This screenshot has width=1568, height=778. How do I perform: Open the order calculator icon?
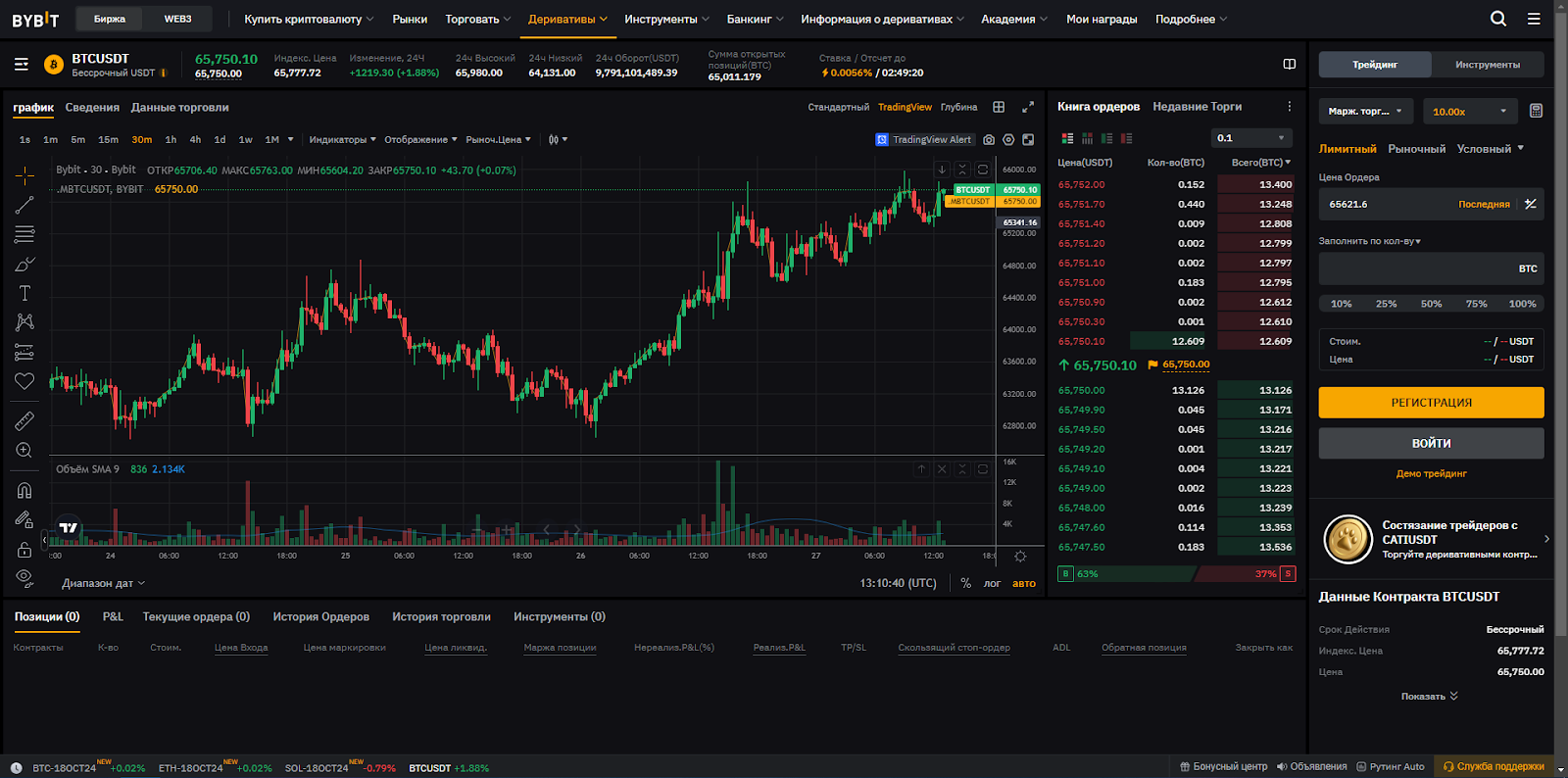1536,111
